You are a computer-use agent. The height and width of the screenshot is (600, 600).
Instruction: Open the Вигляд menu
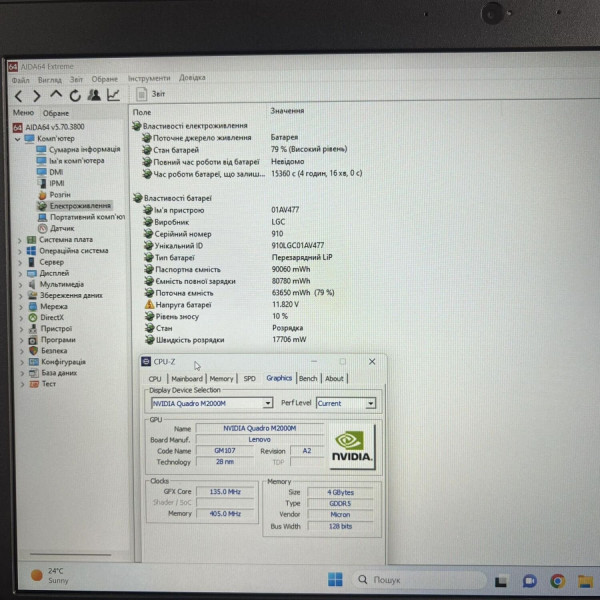coord(50,80)
